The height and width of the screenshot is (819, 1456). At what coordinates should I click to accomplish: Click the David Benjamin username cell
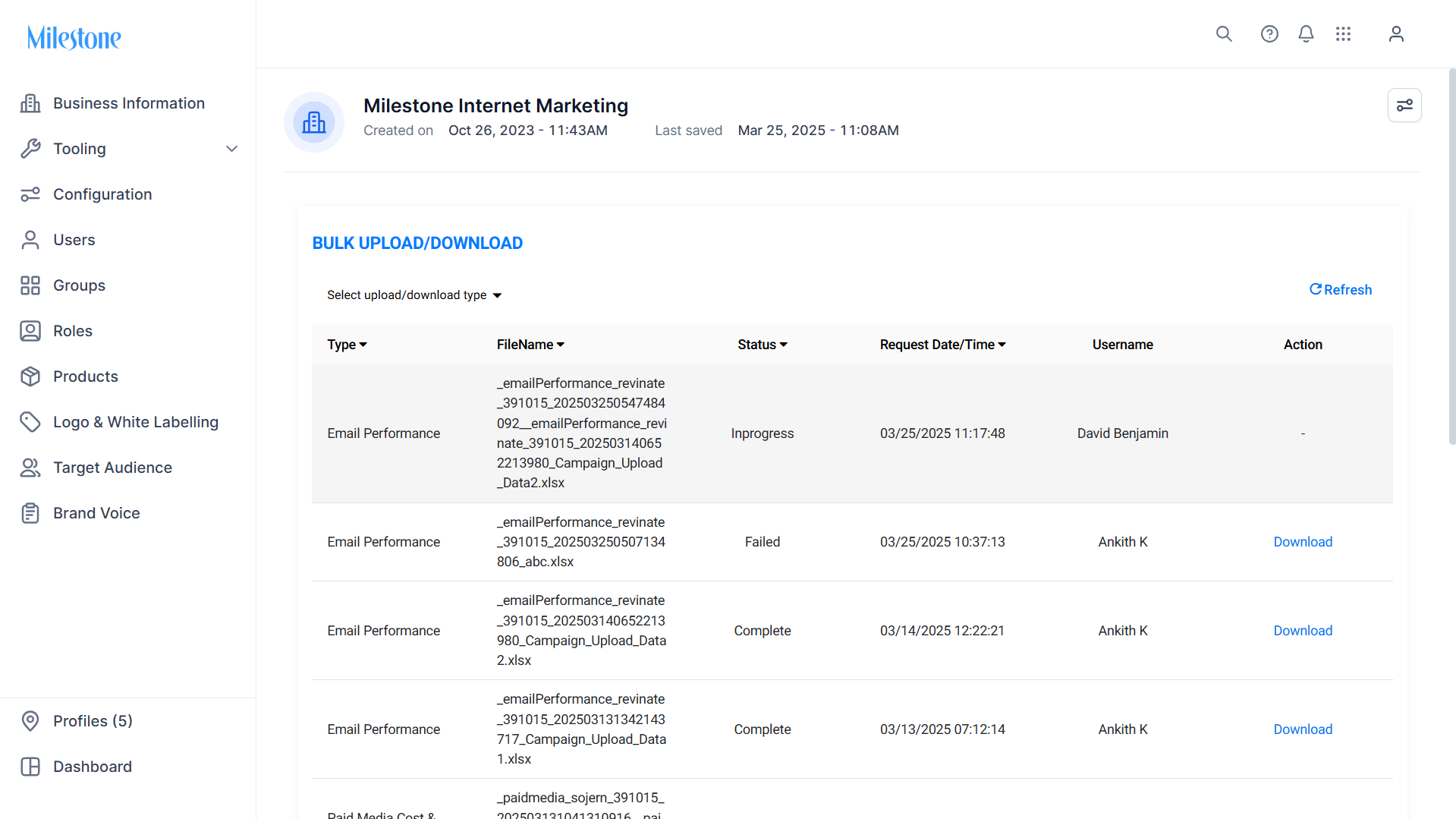tap(1122, 433)
